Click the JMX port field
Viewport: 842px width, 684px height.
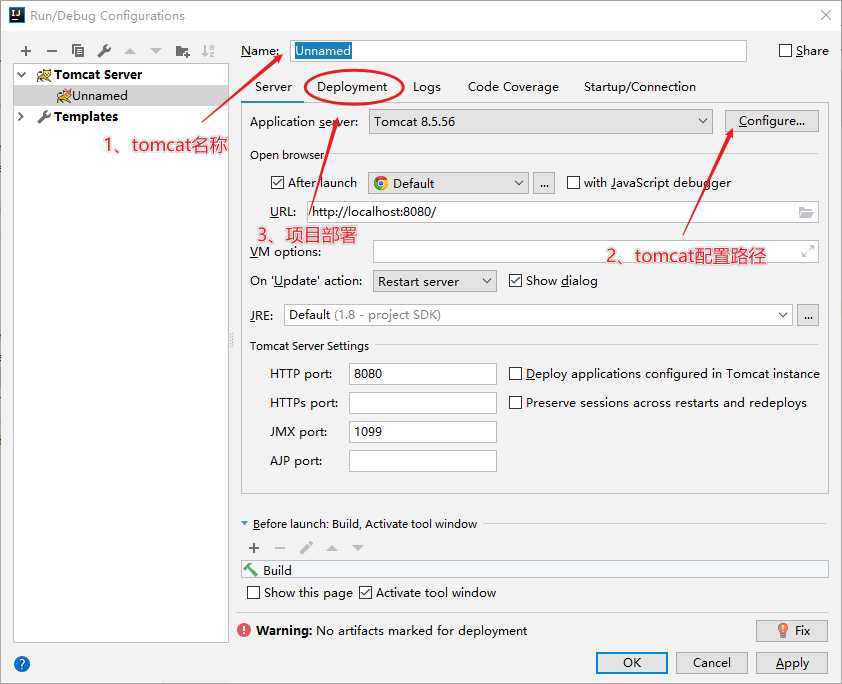click(x=423, y=432)
